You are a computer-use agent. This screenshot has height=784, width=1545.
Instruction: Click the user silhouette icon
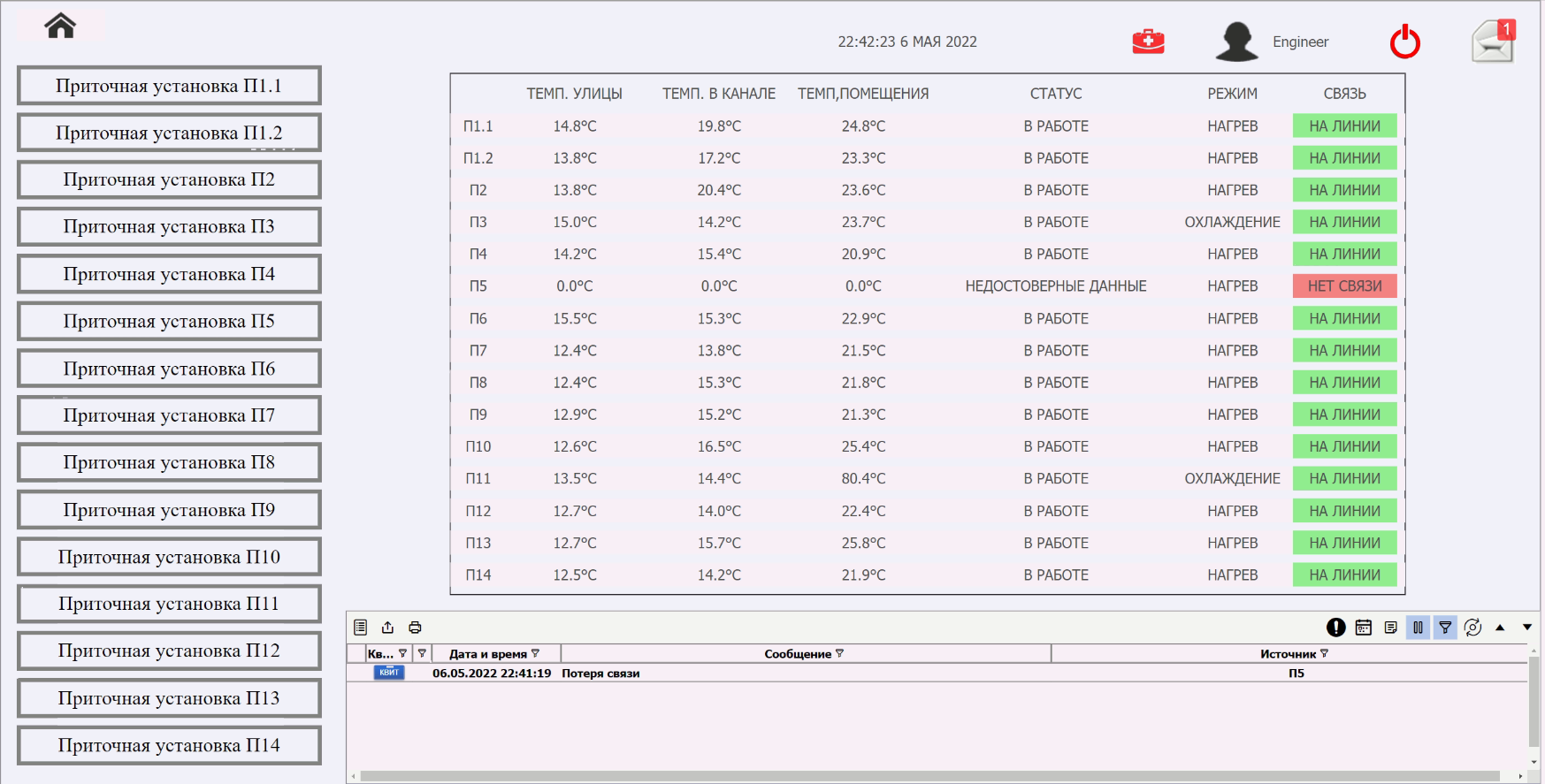click(1236, 42)
